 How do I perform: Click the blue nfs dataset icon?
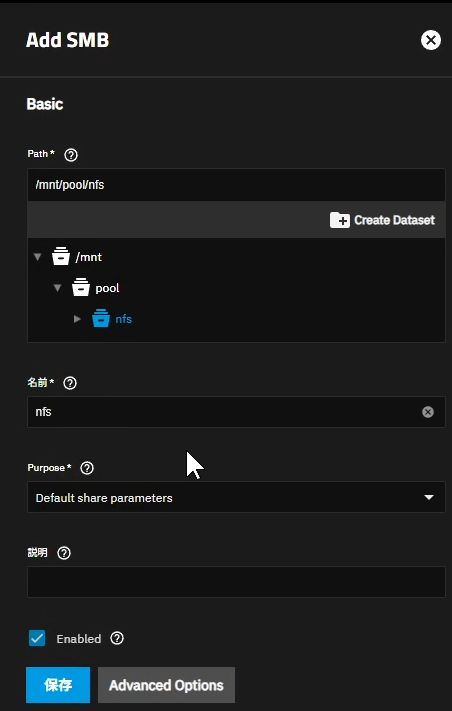tap(101, 319)
